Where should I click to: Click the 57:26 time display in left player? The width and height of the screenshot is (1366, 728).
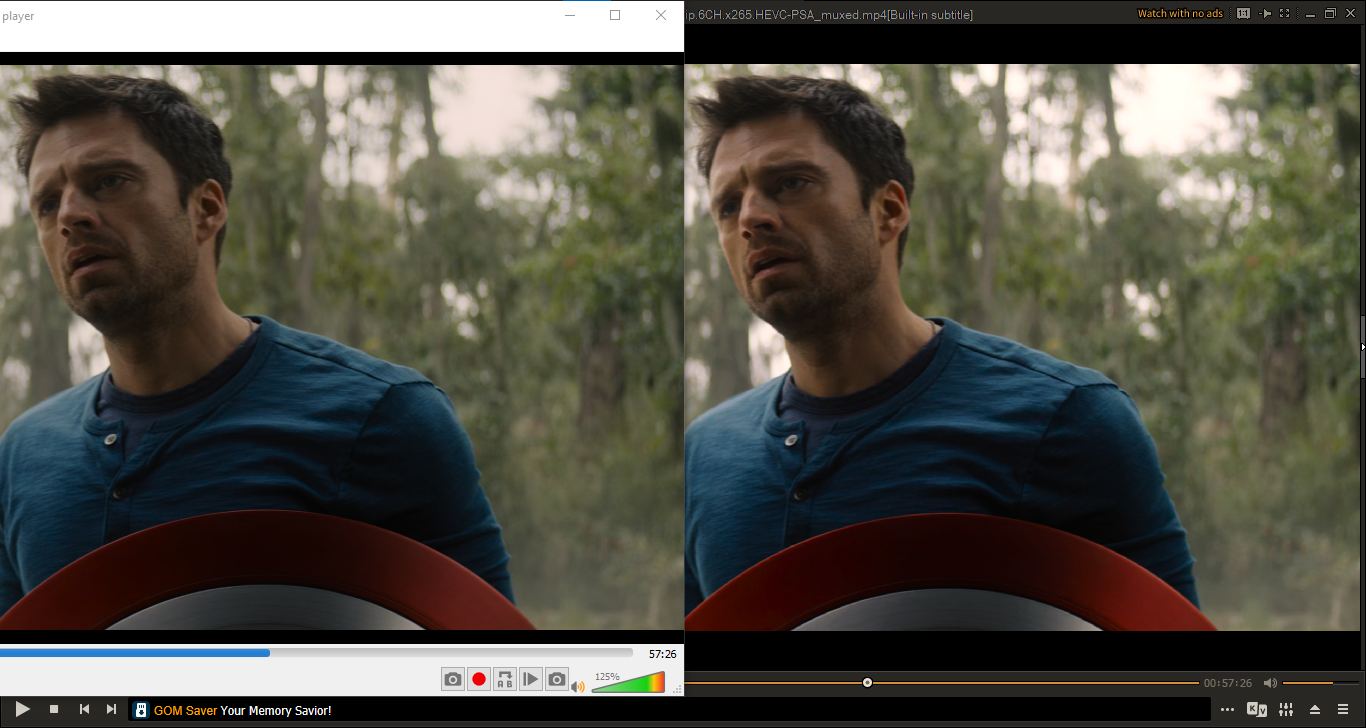662,654
